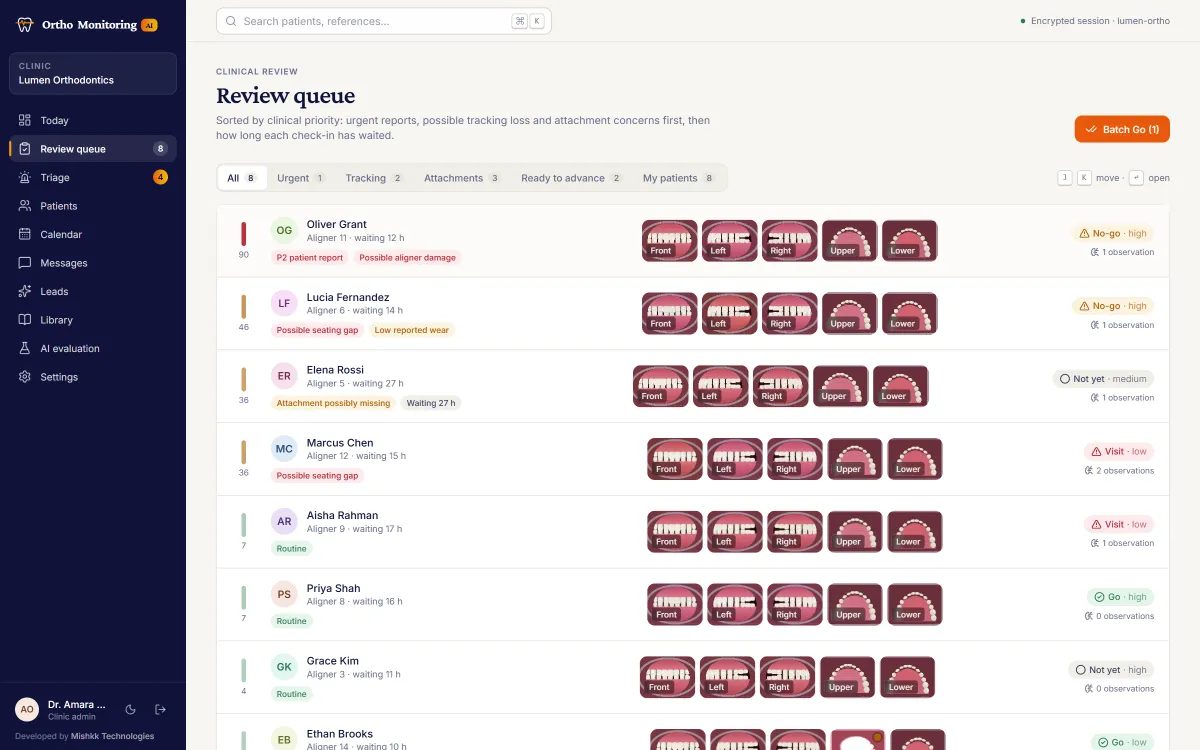Click the Waiting 27 h tag

[x=431, y=403]
